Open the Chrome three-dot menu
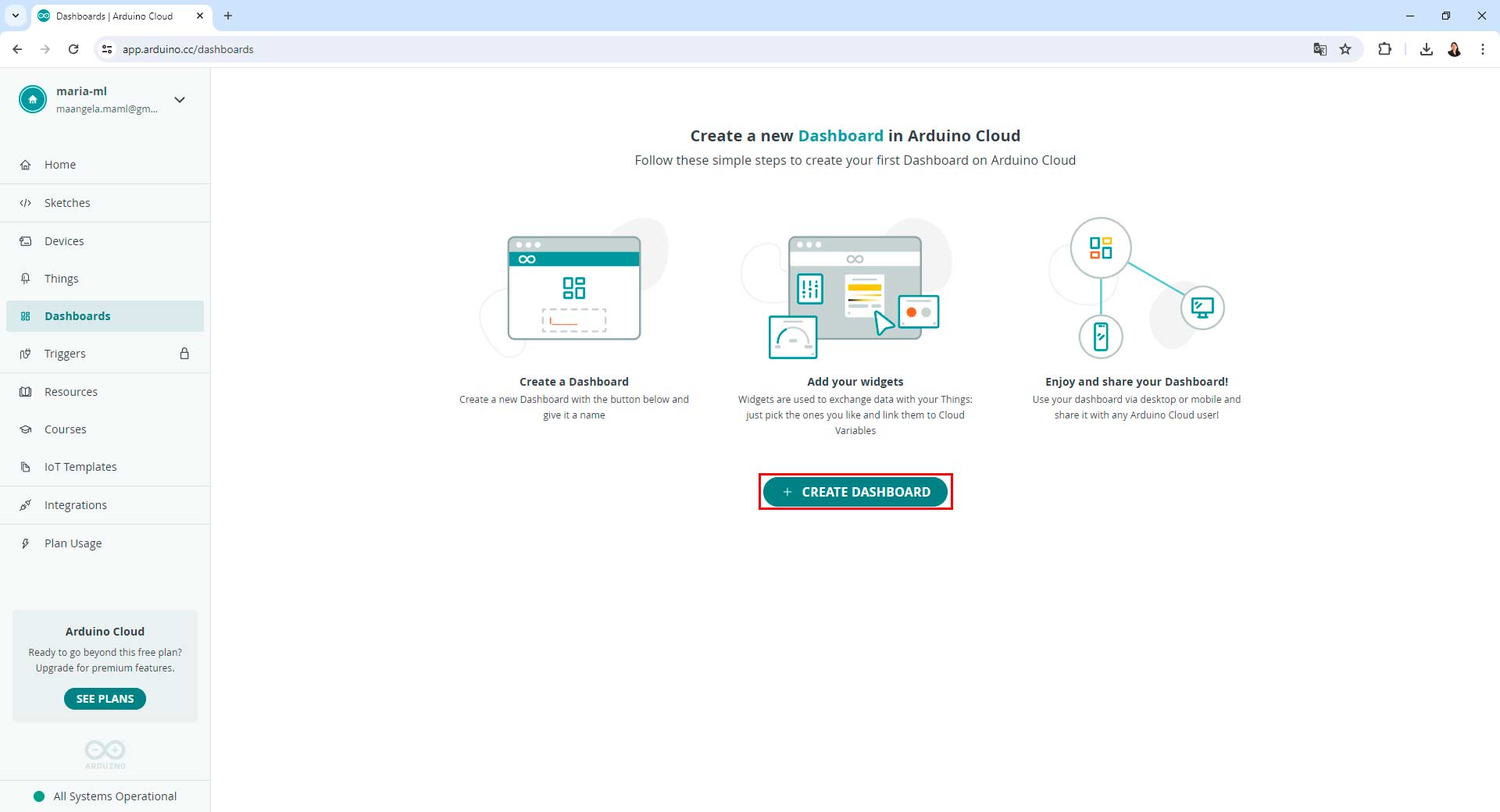Viewport: 1500px width, 812px height. [x=1483, y=49]
